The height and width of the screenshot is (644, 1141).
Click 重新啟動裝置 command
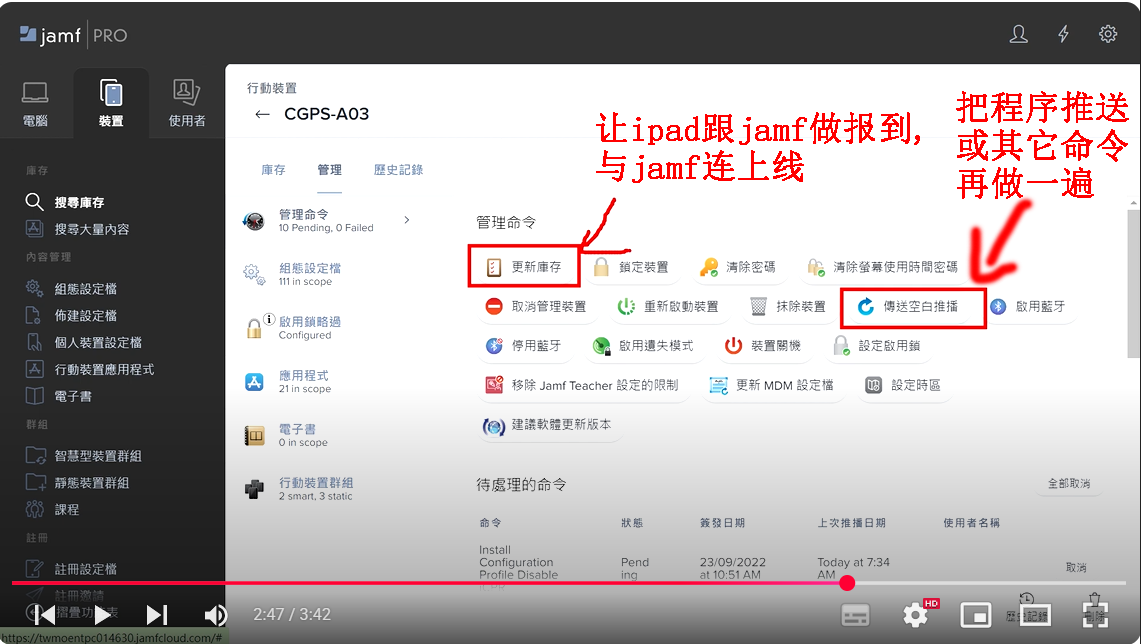pos(668,306)
